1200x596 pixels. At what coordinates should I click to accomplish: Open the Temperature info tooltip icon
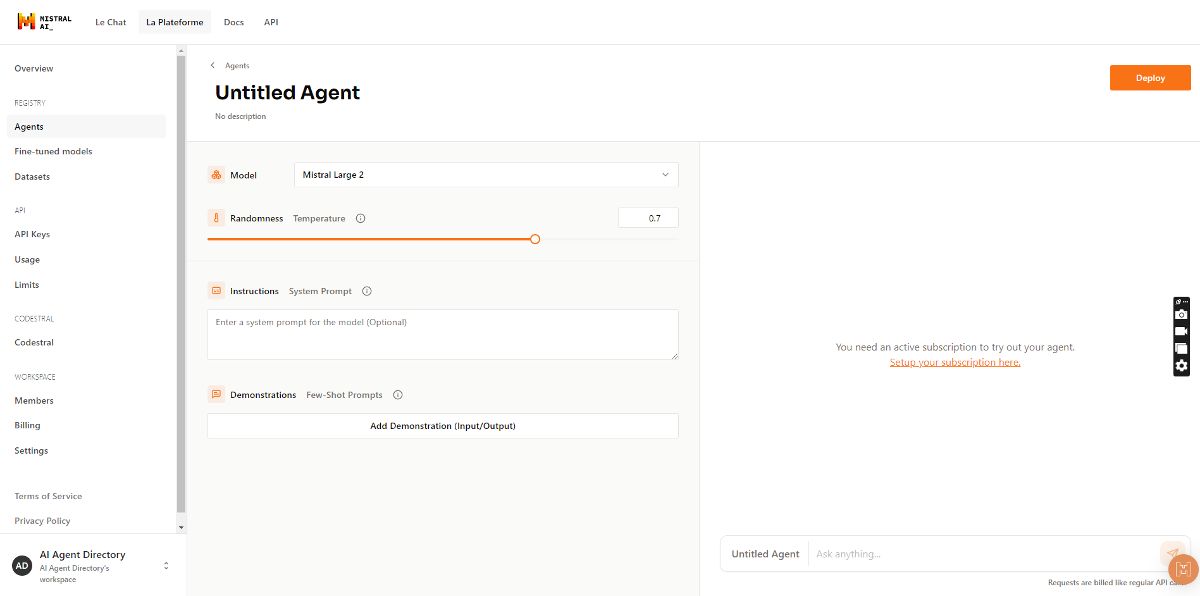[x=360, y=217]
